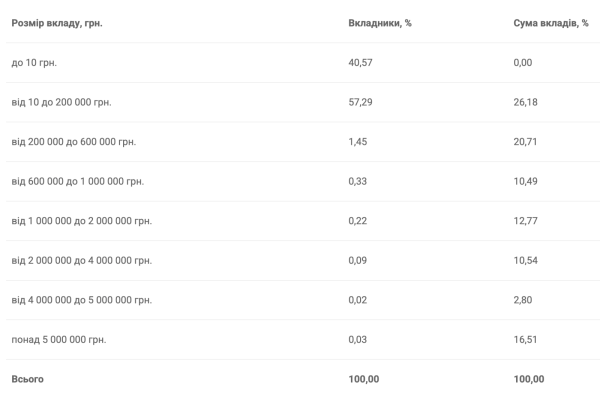Click the 16,51 deposit sum value

tap(525, 340)
